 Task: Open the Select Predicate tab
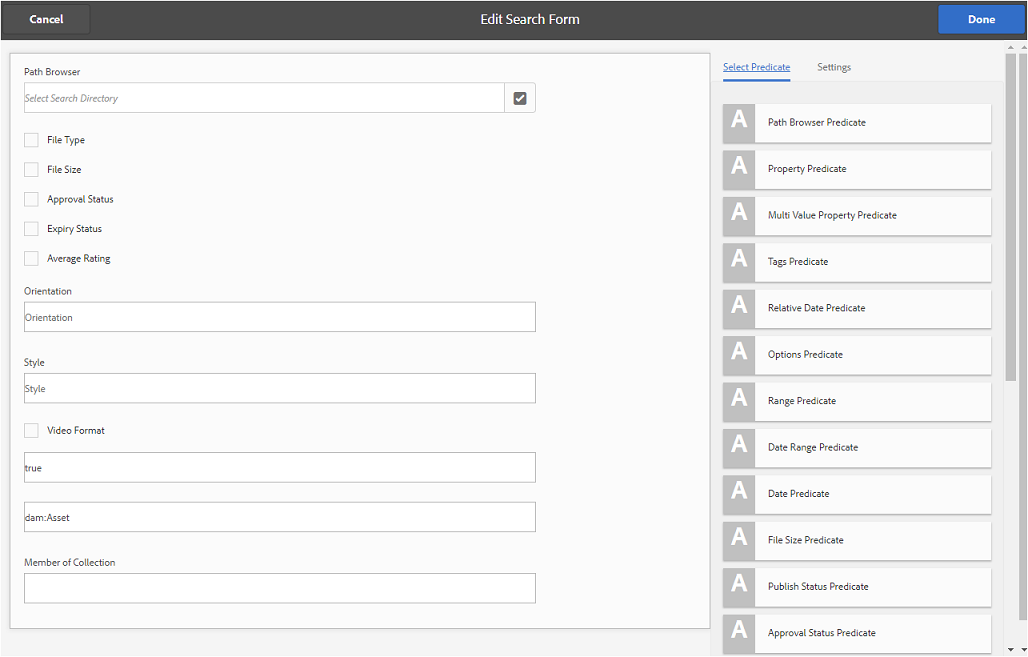click(x=756, y=67)
